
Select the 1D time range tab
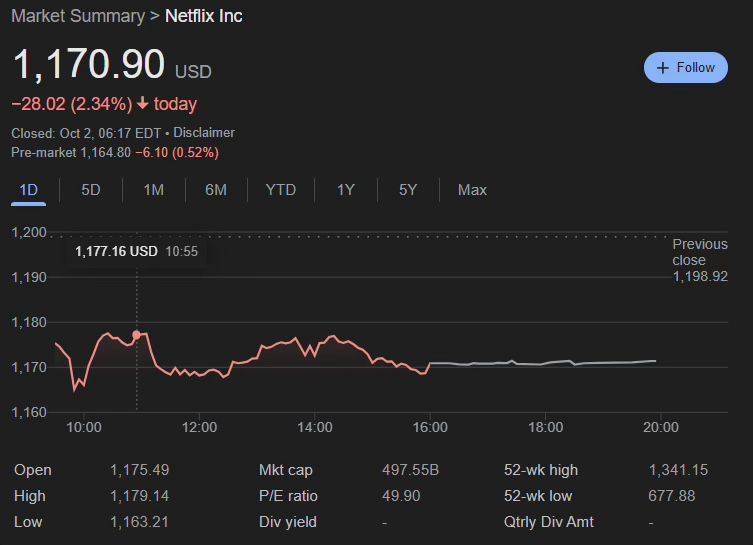29,190
